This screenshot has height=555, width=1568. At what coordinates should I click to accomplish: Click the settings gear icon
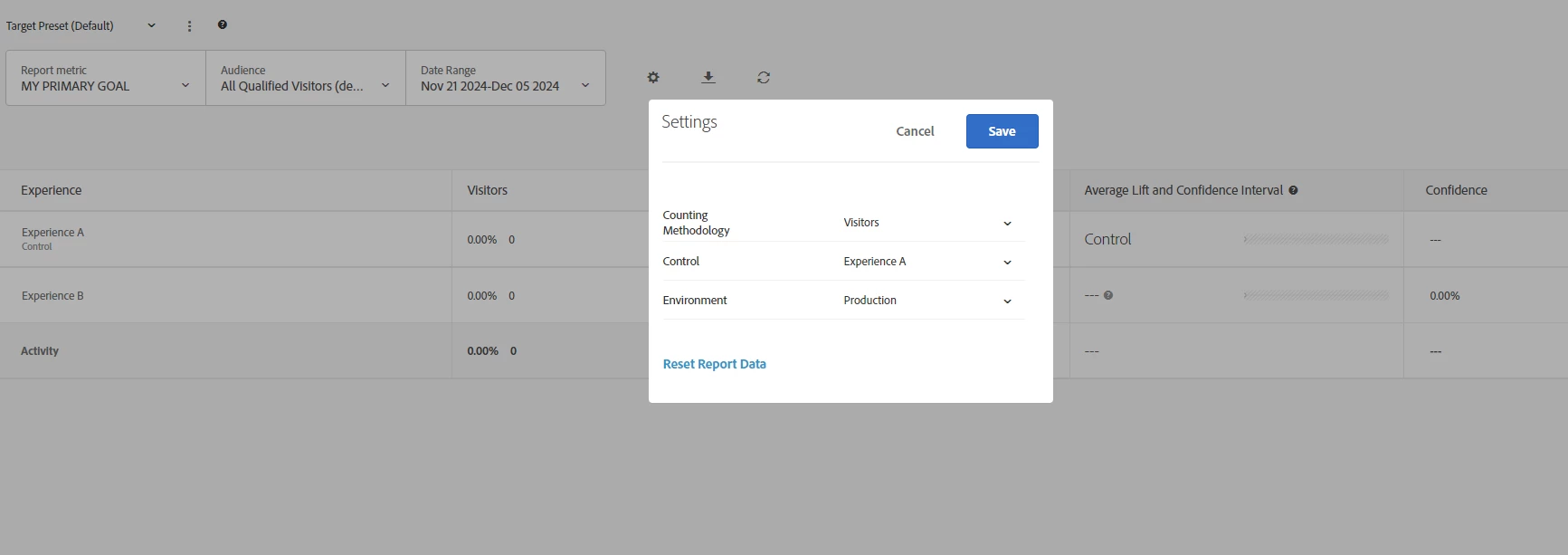click(x=653, y=78)
